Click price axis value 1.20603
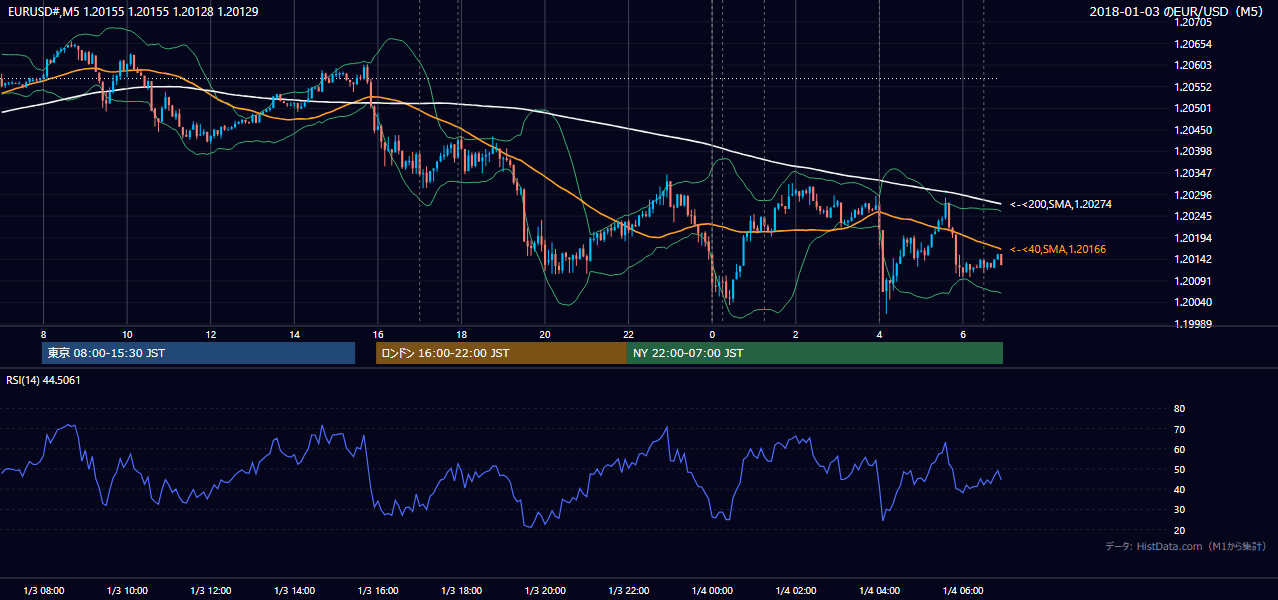 tap(1194, 65)
